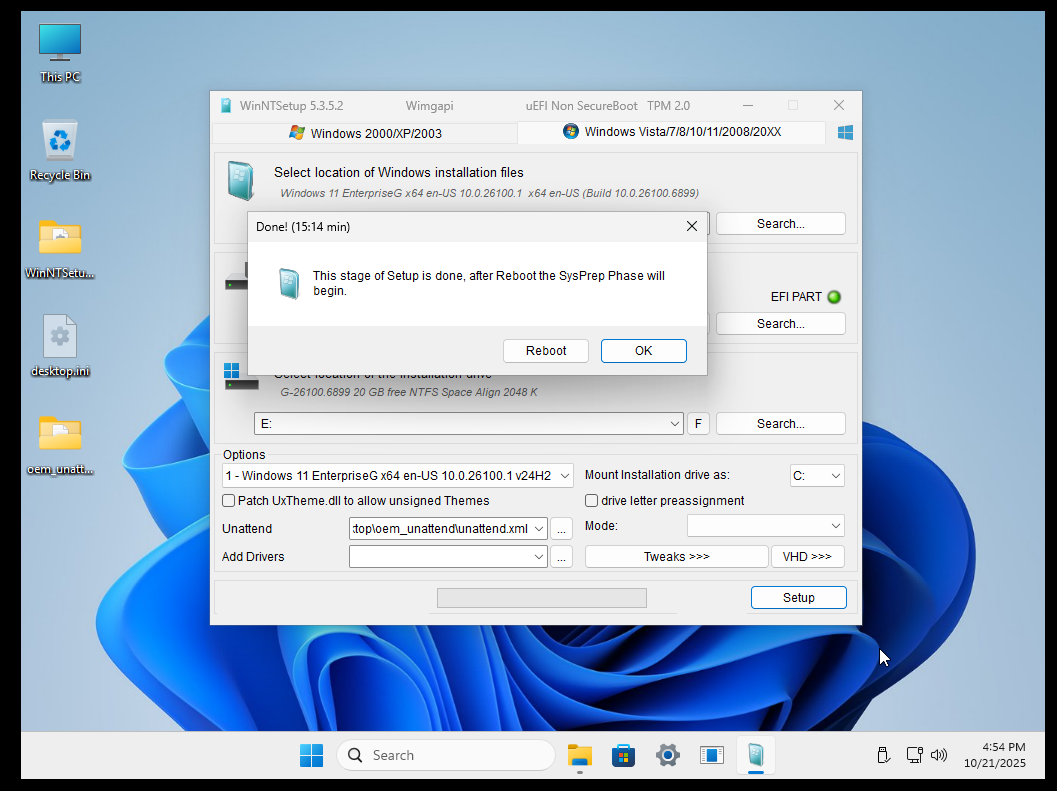Switch to Windows 2000/XP/2003 tab
Screen dimensions: 1057x791
pyautogui.click(x=365, y=133)
